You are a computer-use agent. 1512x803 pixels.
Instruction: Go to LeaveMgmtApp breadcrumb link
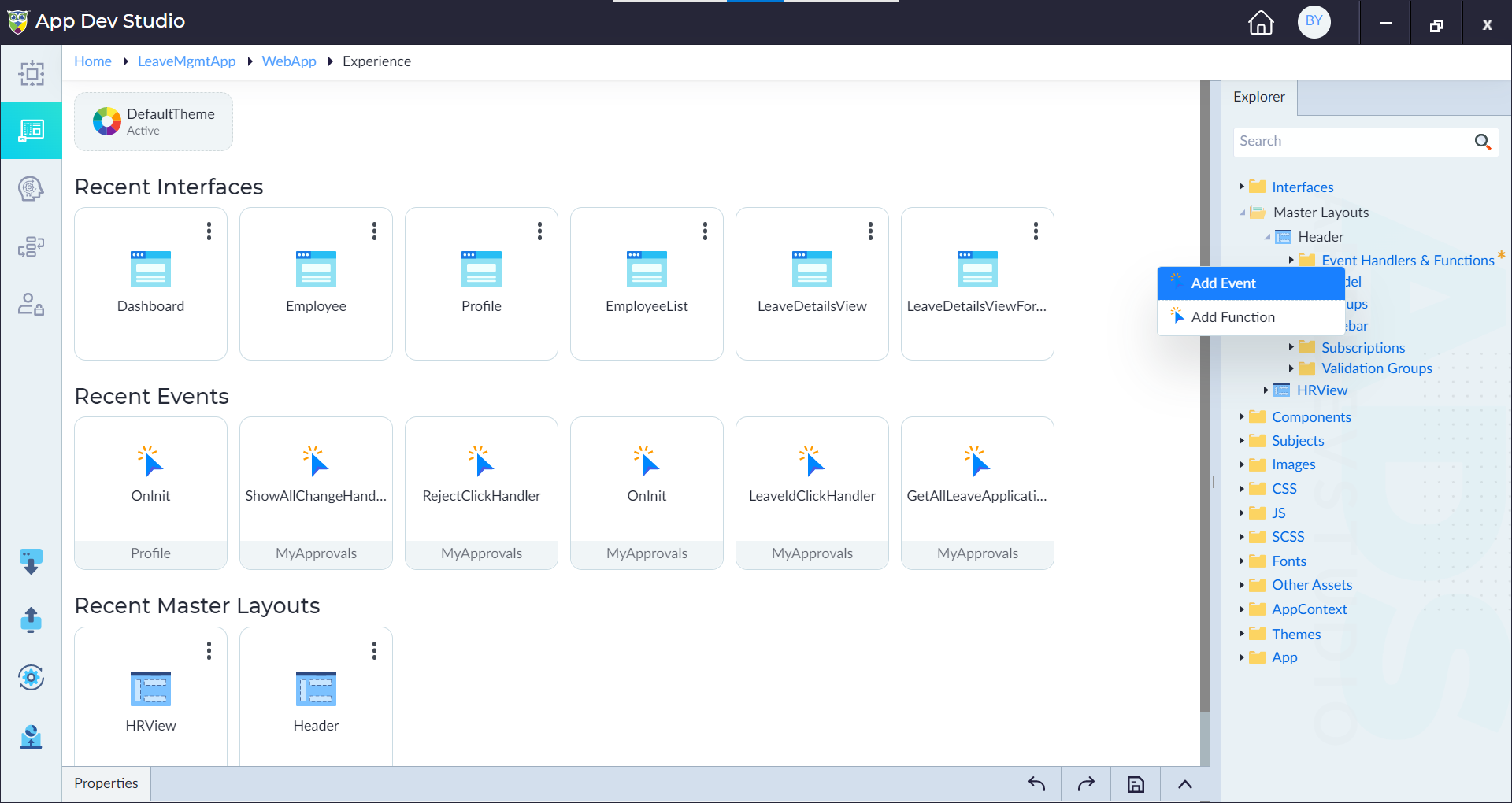187,61
